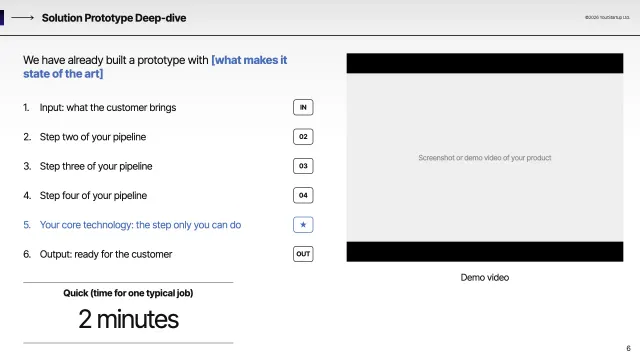Select 'Step three of your pipeline' line
This screenshot has height=360, width=640.
96,166
